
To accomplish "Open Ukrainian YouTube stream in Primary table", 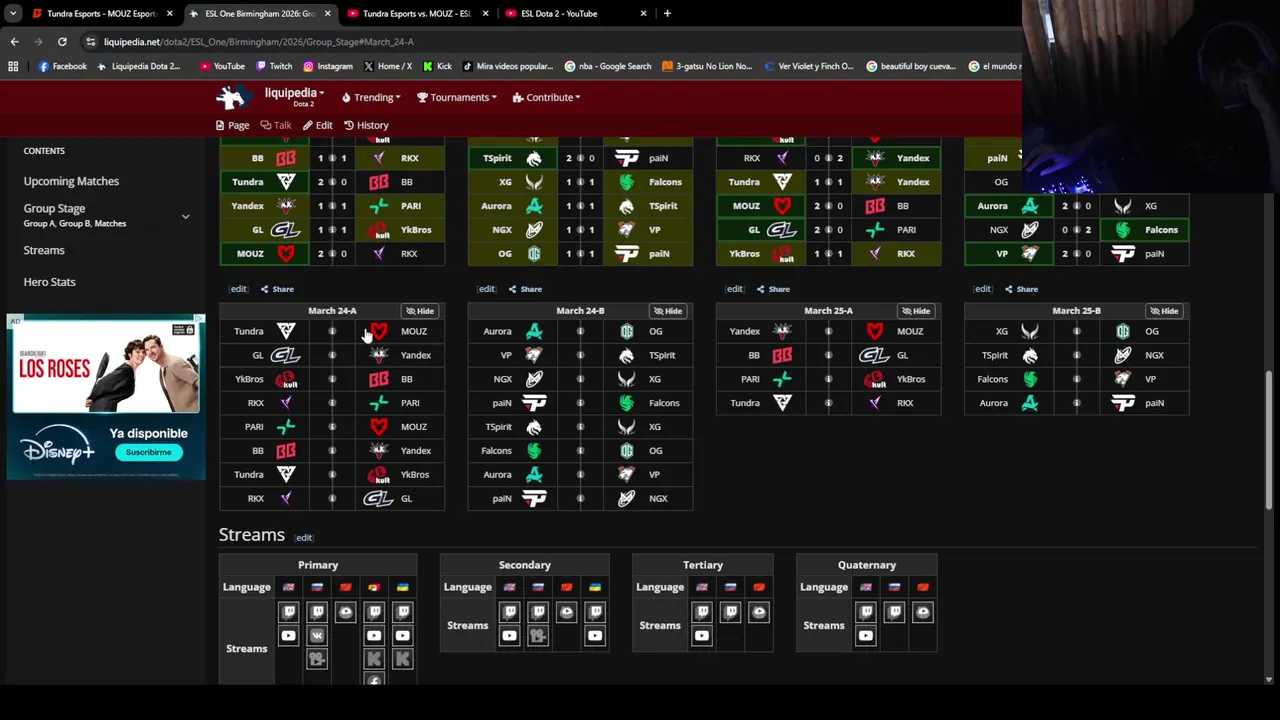I will pyautogui.click(x=402, y=635).
